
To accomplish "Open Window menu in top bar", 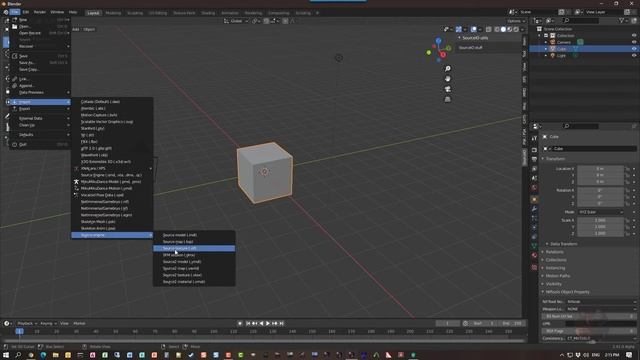I will click(x=57, y=12).
